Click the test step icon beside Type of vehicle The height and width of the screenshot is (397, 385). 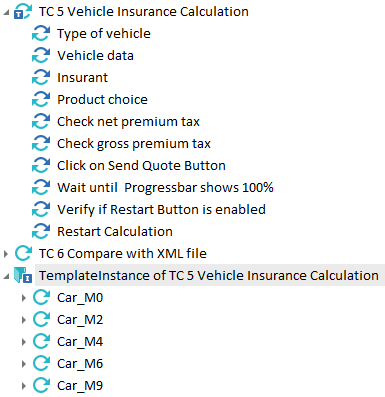coord(41,34)
